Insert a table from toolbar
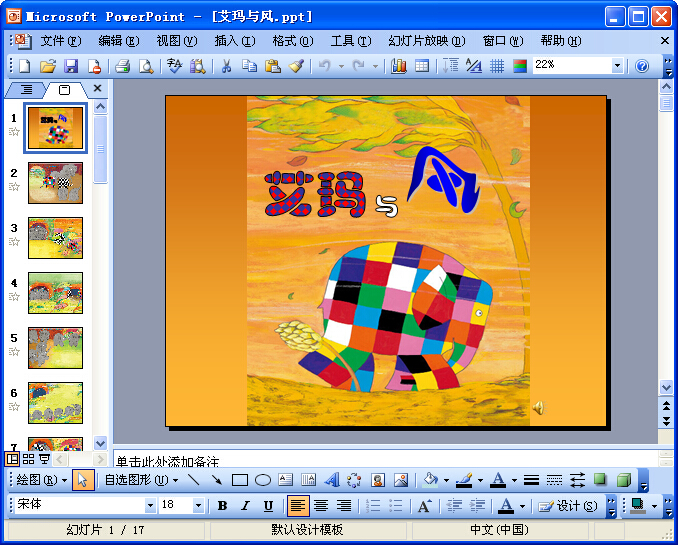The width and height of the screenshot is (678, 545). (422, 66)
